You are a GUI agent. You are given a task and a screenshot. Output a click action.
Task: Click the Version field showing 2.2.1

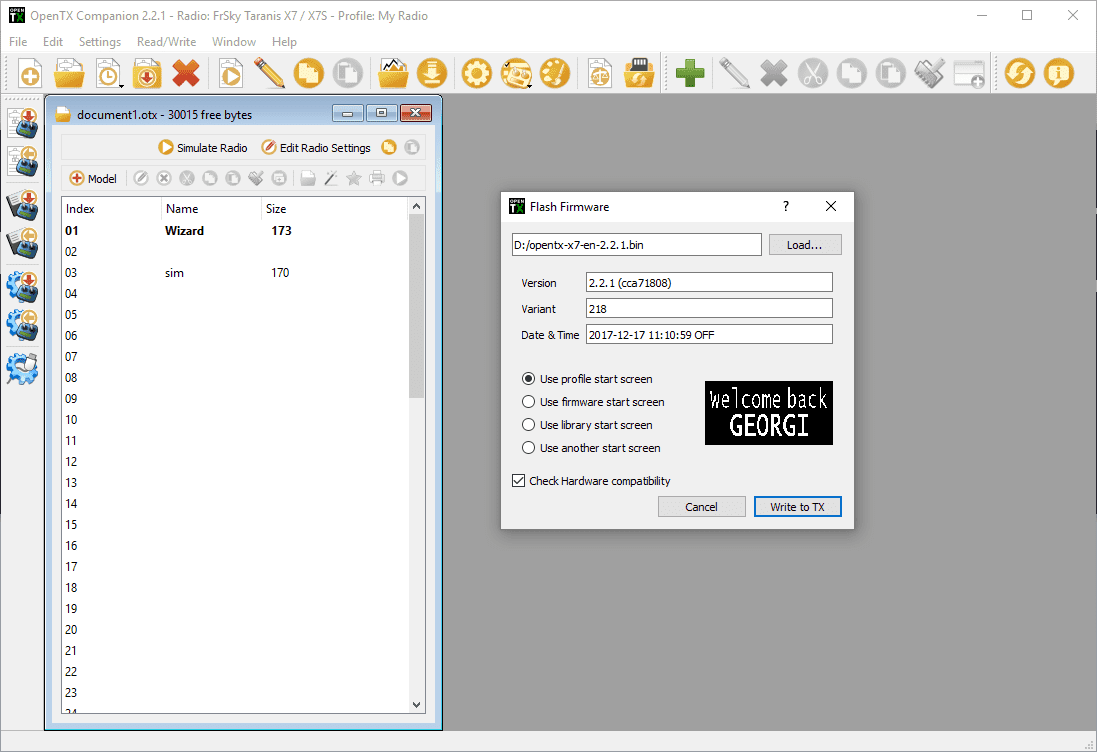709,283
